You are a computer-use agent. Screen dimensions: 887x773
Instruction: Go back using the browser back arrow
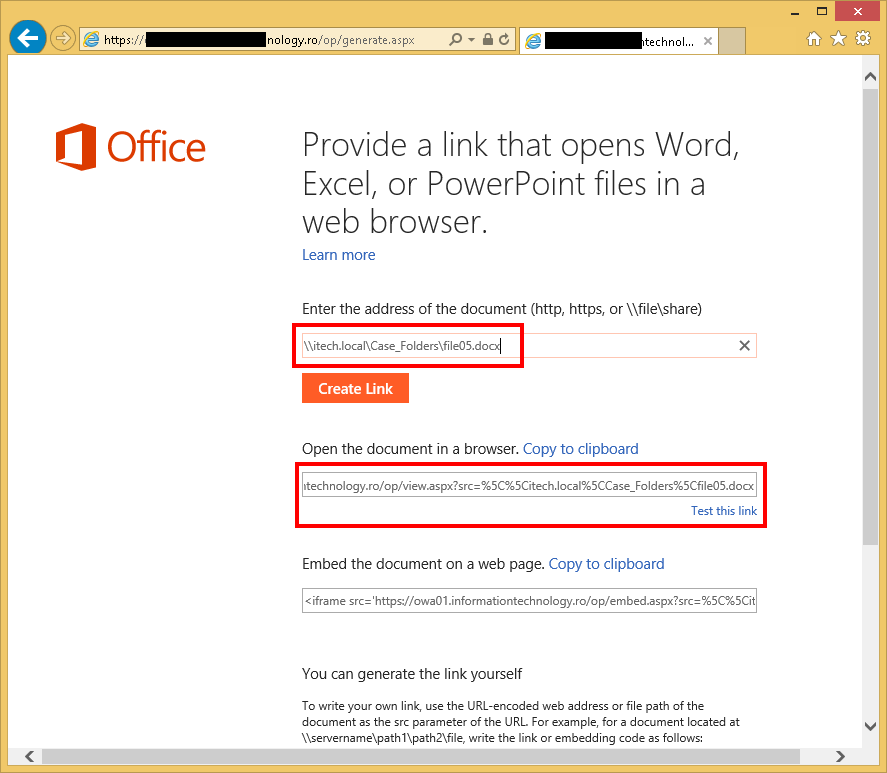(x=28, y=38)
